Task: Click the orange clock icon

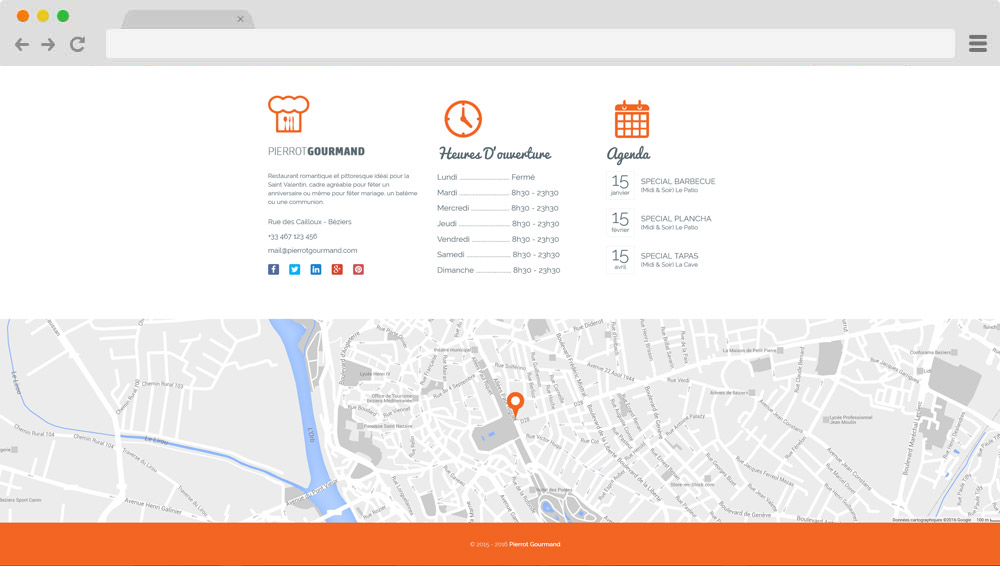Action: (x=463, y=119)
